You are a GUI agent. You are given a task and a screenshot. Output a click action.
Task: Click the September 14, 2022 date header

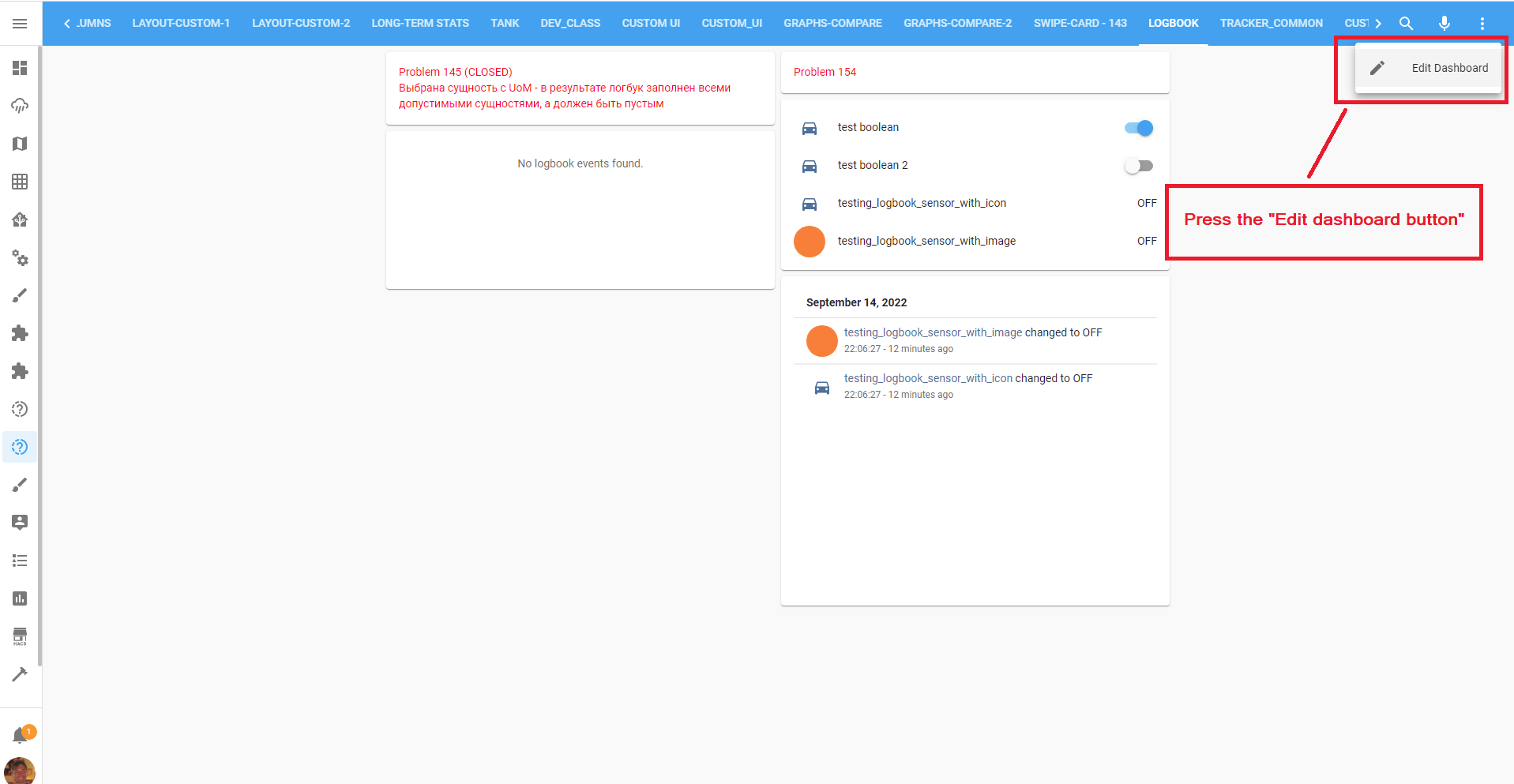(856, 302)
